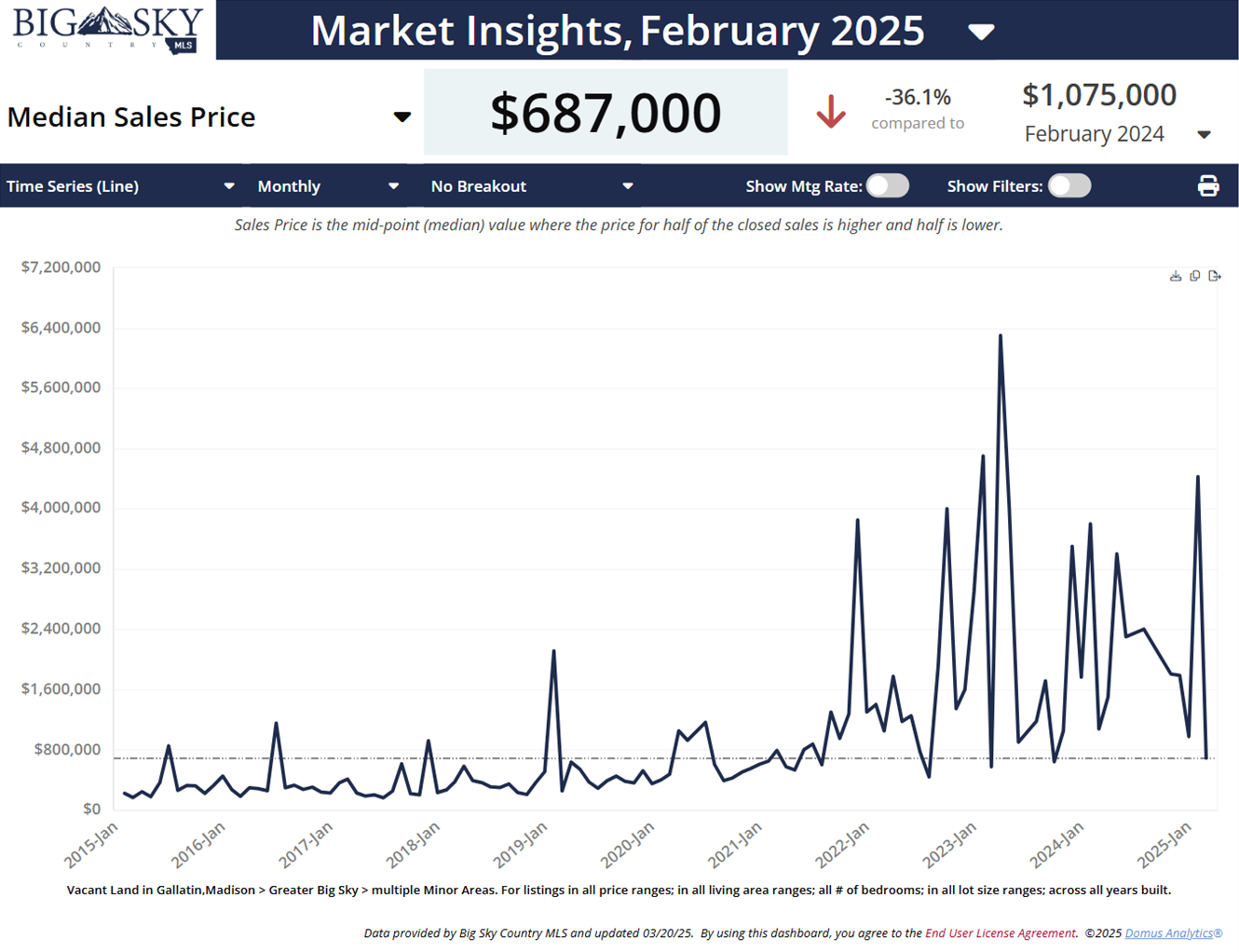Viewport: 1239px width, 952px height.
Task: Click the 2025-Jan axis label
Action: [1164, 844]
